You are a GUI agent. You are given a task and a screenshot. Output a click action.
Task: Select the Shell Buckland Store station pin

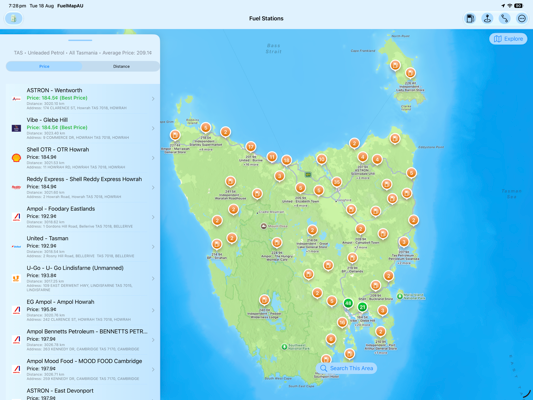[375, 285]
